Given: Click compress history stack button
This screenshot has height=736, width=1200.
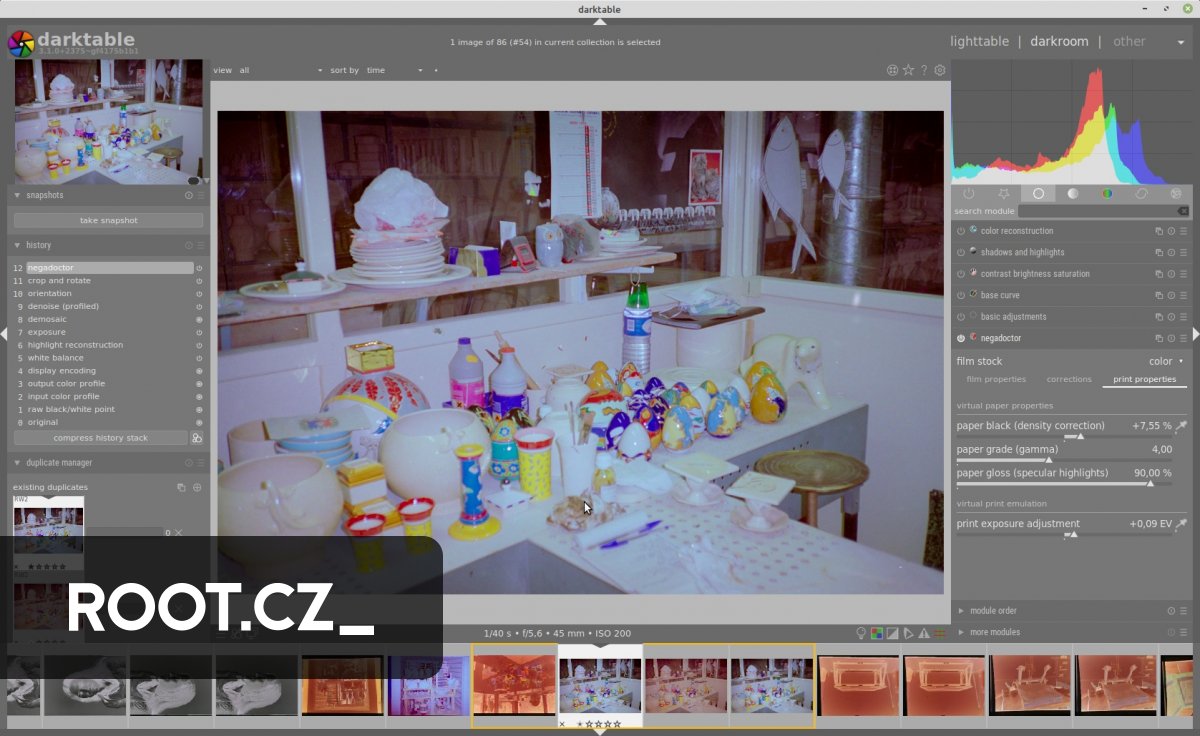Looking at the screenshot, I should [100, 438].
